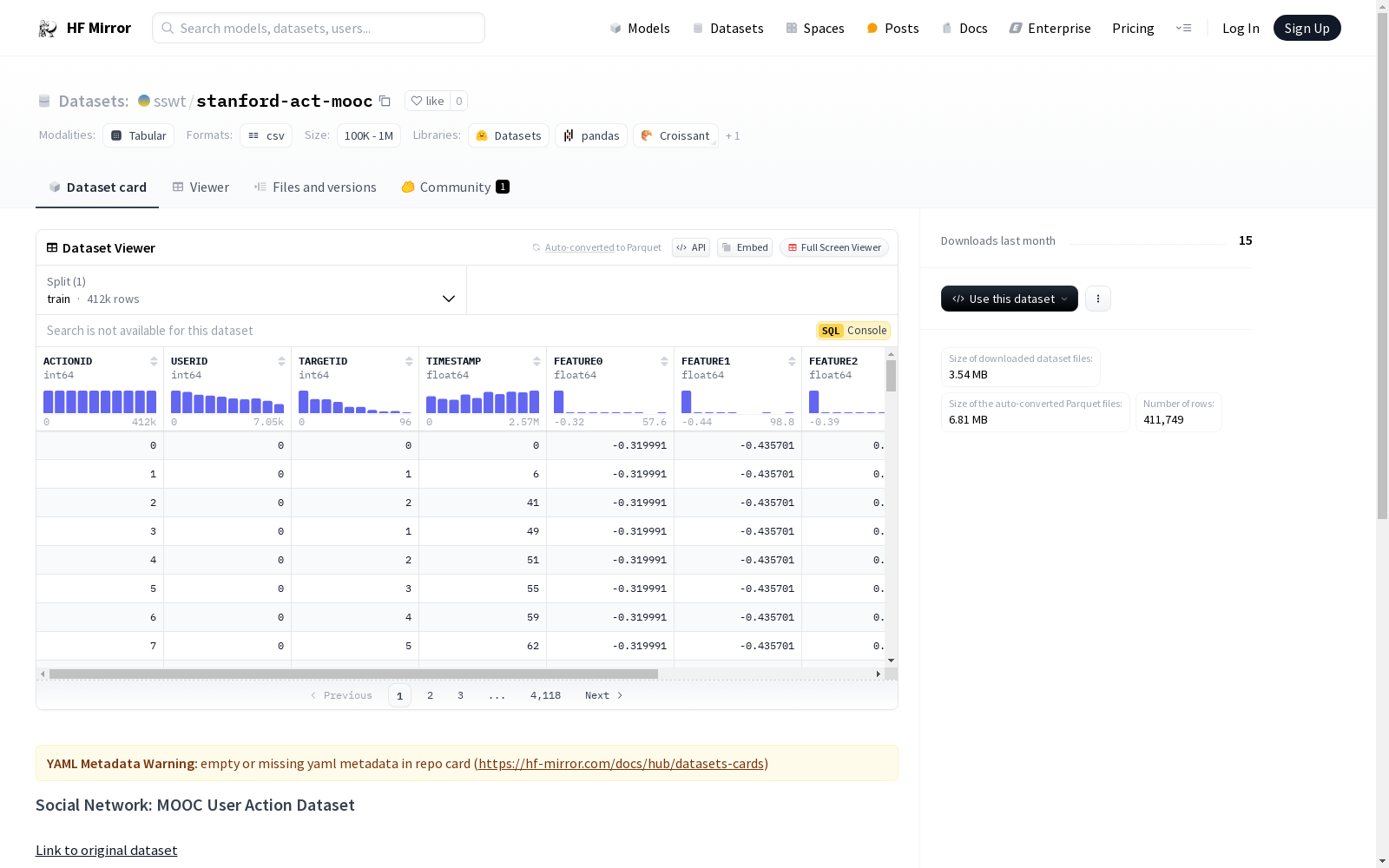The width and height of the screenshot is (1389, 868).
Task: Click the TIMESTAMP cell with value 41
Action: [483, 503]
